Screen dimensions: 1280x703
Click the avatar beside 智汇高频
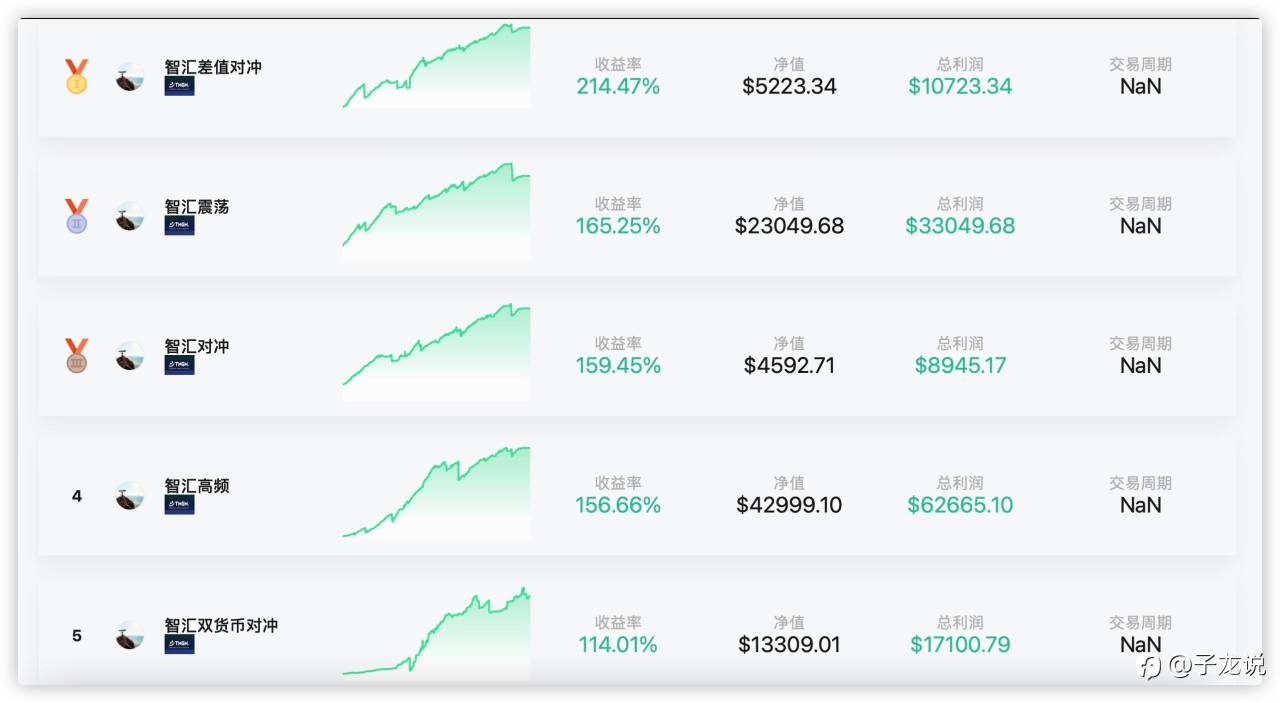pyautogui.click(x=130, y=496)
